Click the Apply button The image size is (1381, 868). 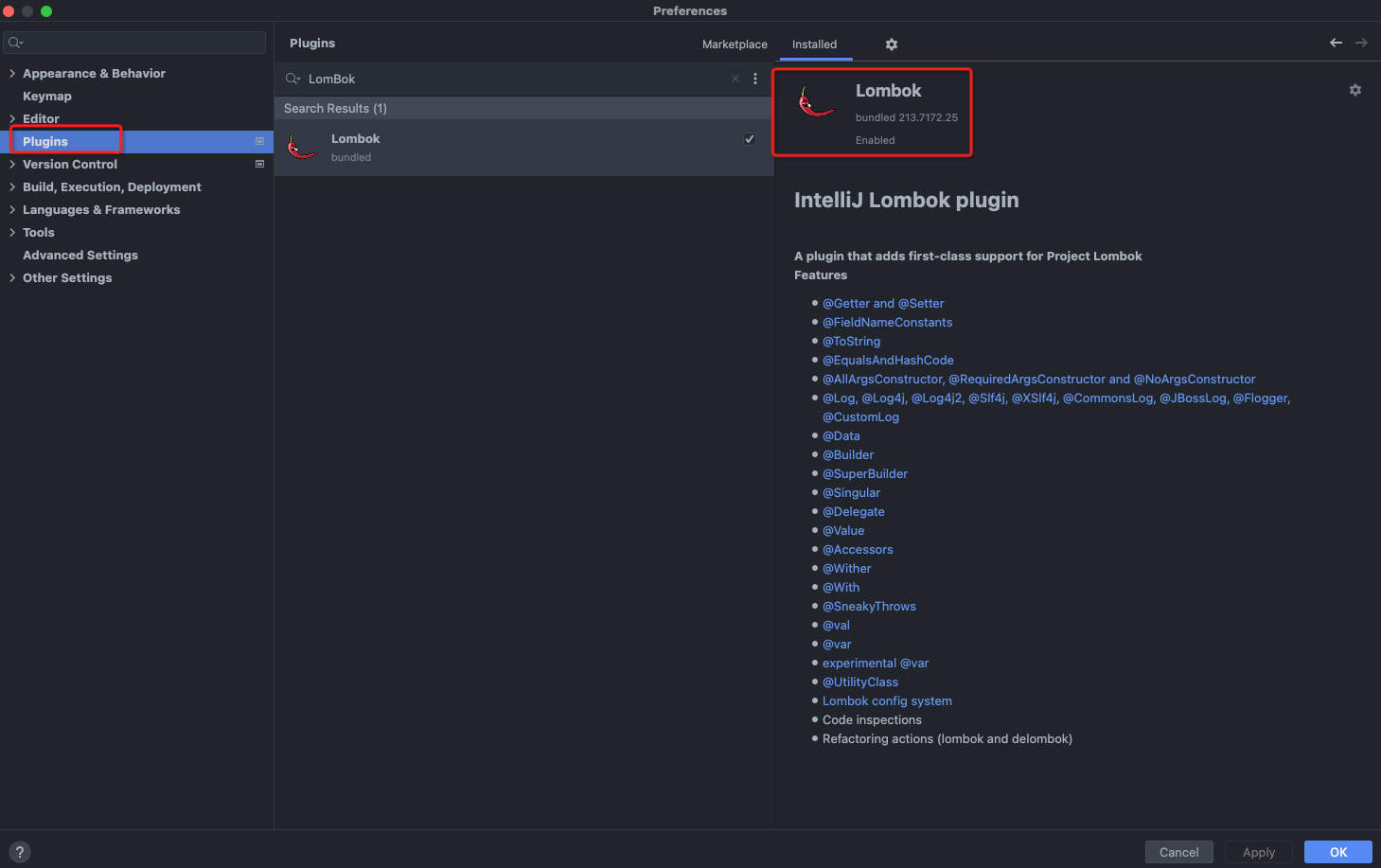pyautogui.click(x=1259, y=852)
